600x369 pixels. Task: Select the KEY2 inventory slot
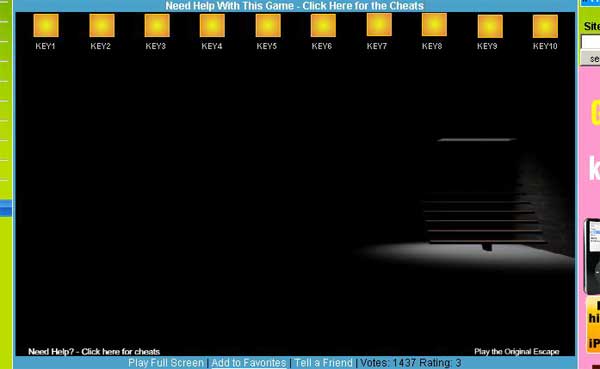click(102, 25)
